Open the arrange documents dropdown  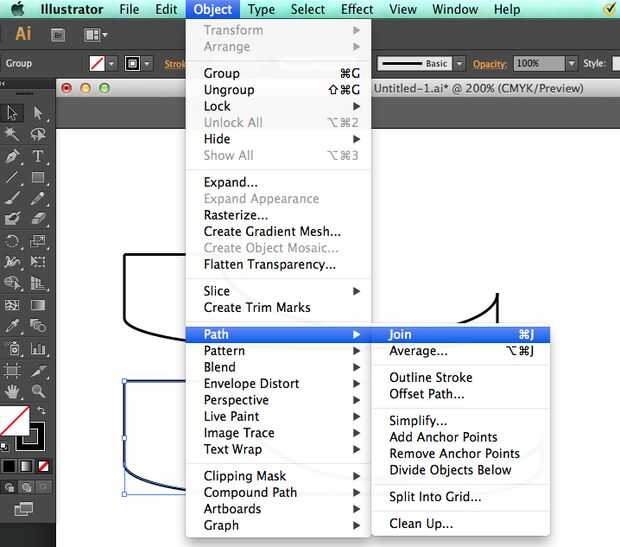[x=95, y=35]
